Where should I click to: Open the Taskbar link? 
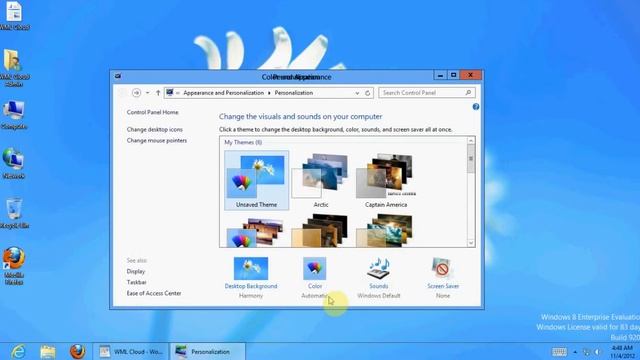(136, 282)
